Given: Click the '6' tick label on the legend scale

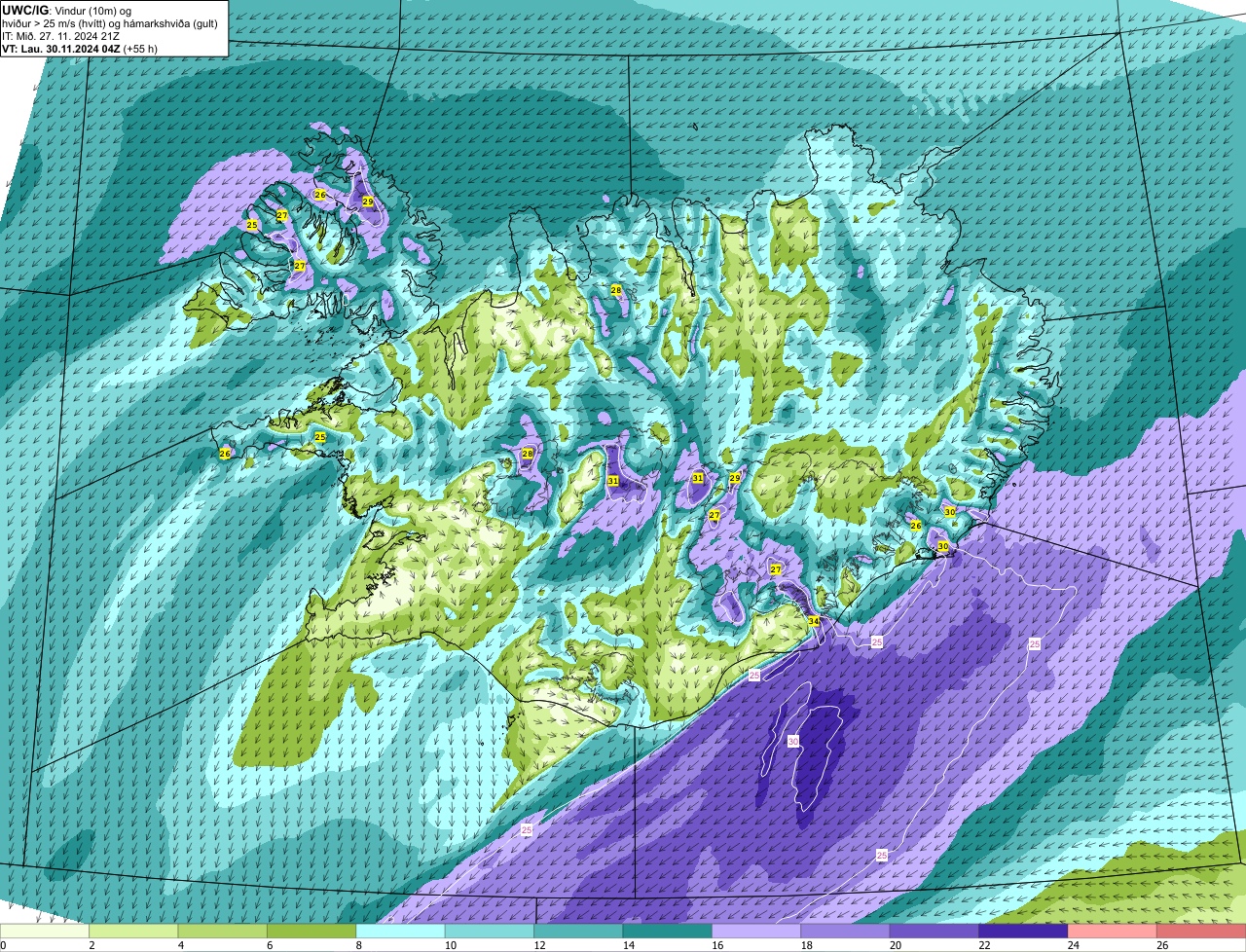Looking at the screenshot, I should coord(270,945).
